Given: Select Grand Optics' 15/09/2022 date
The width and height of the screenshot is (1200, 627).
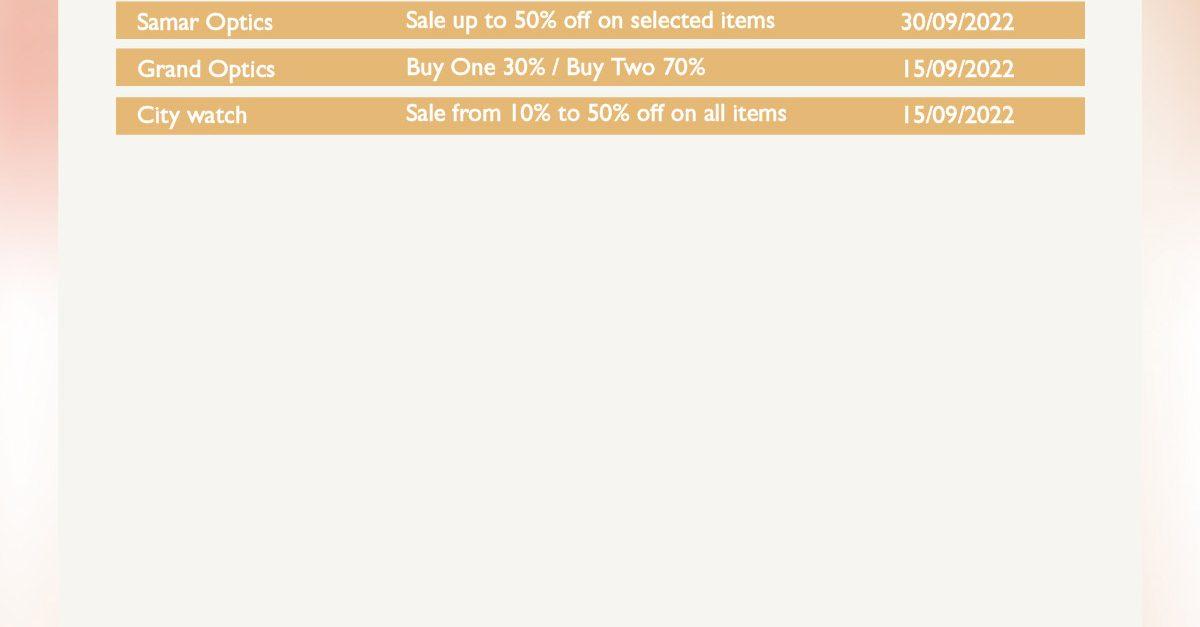Looking at the screenshot, I should pos(957,69).
